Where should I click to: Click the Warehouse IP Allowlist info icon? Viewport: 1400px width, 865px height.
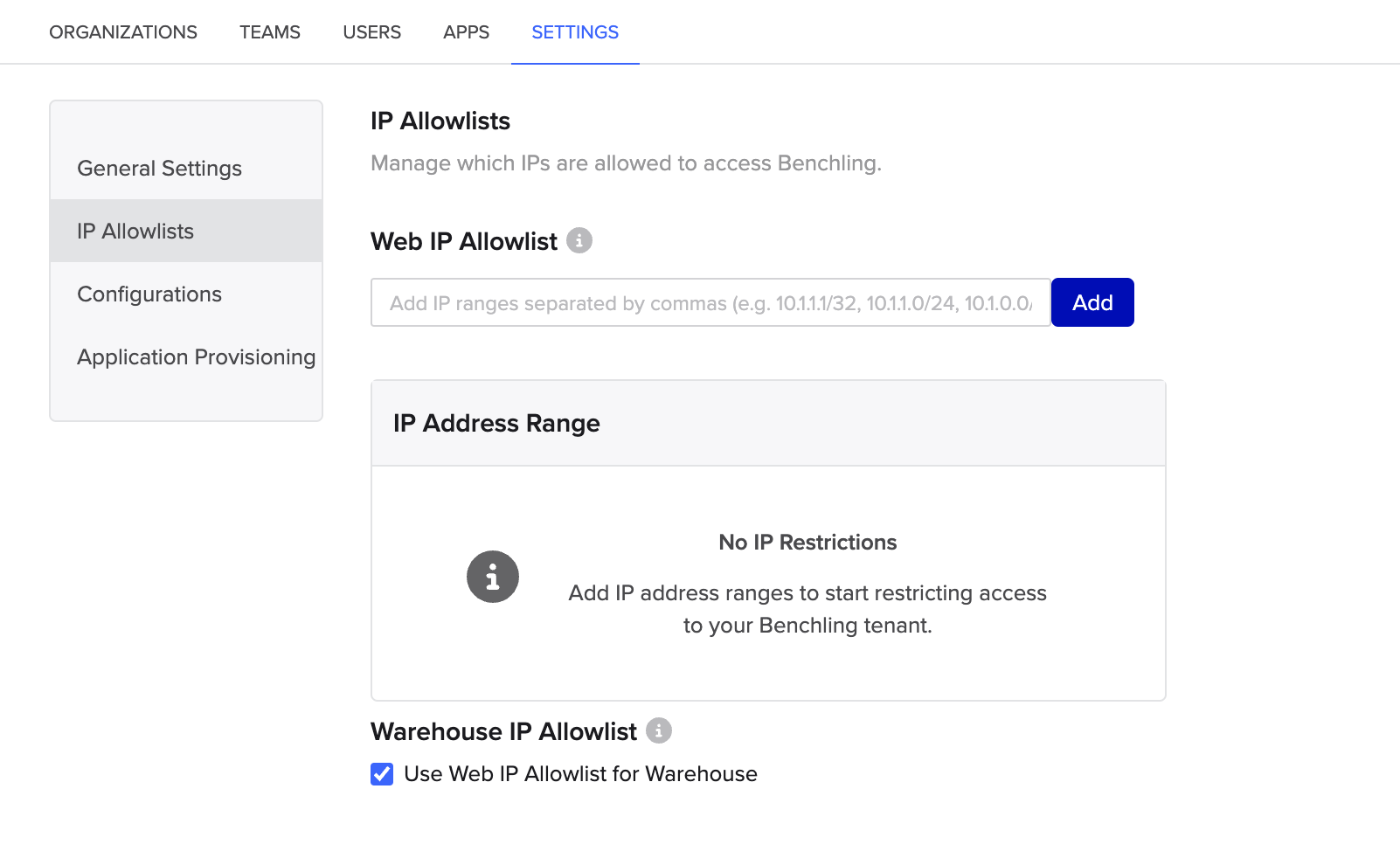659,731
